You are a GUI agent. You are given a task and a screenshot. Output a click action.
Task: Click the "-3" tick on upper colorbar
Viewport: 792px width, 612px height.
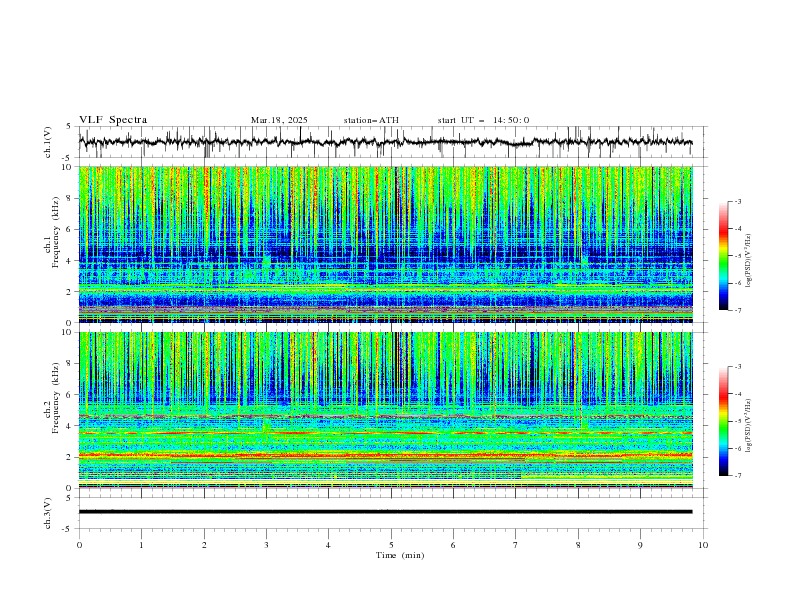[x=737, y=201]
